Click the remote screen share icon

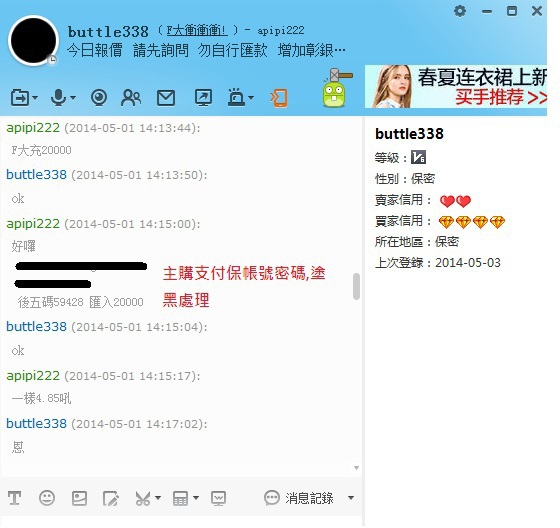203,97
